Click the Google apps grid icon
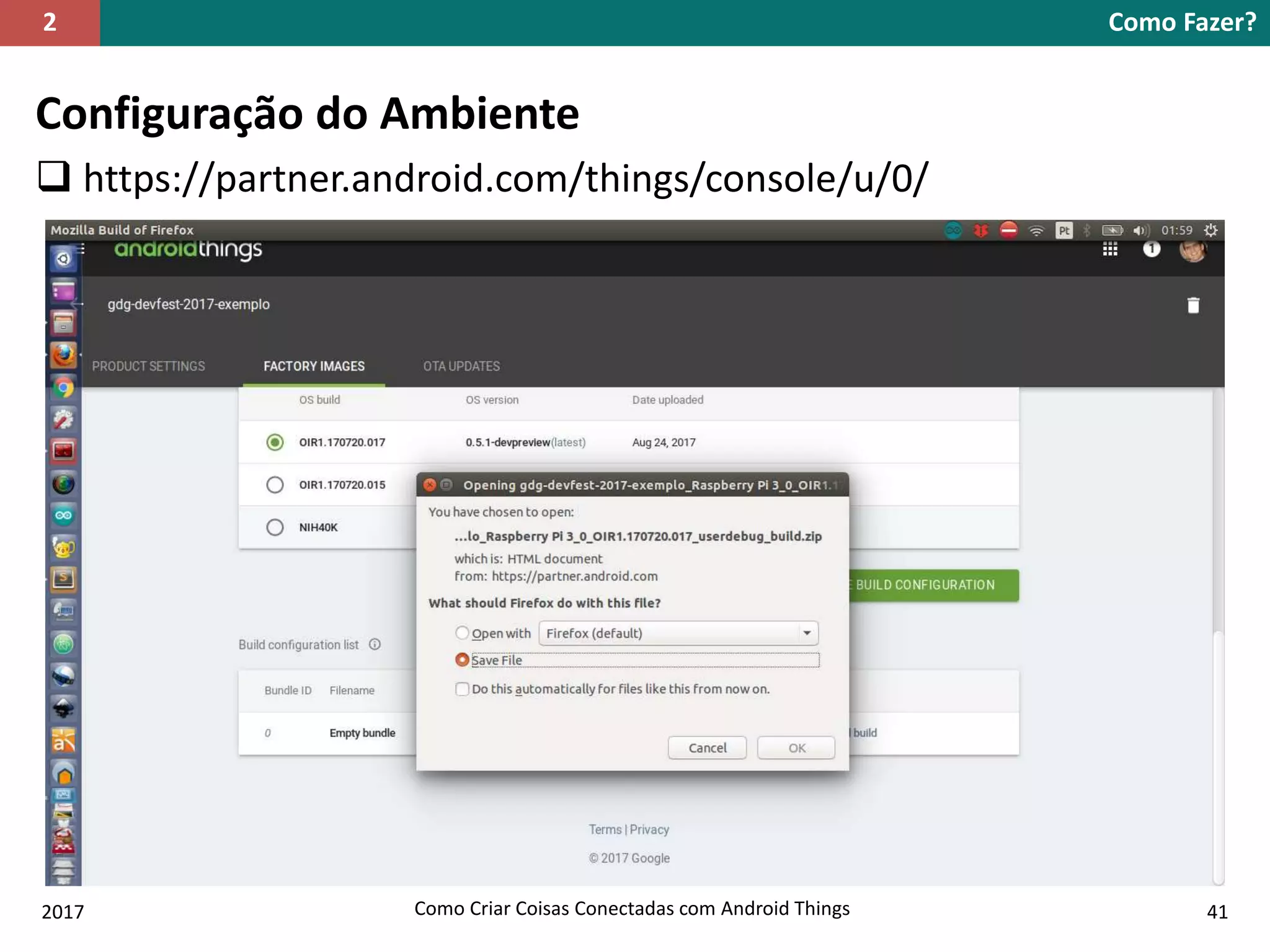Screen dimensions: 1270x952 [1110, 249]
